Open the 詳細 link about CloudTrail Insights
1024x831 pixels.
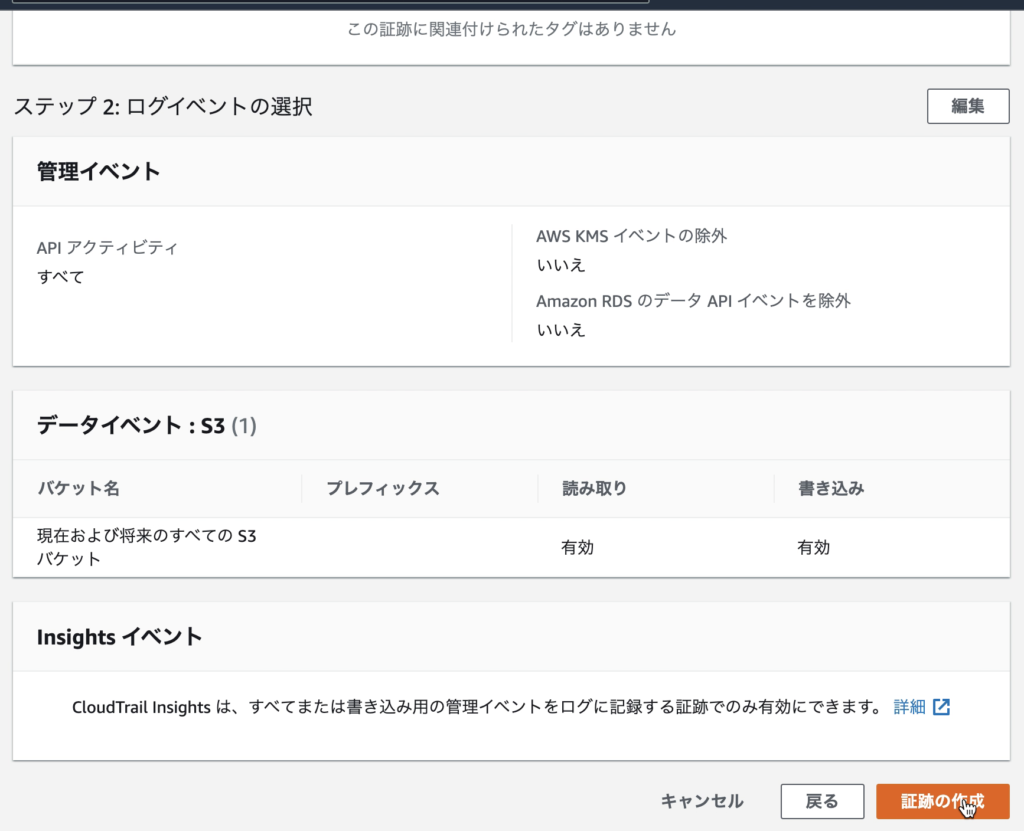910,707
